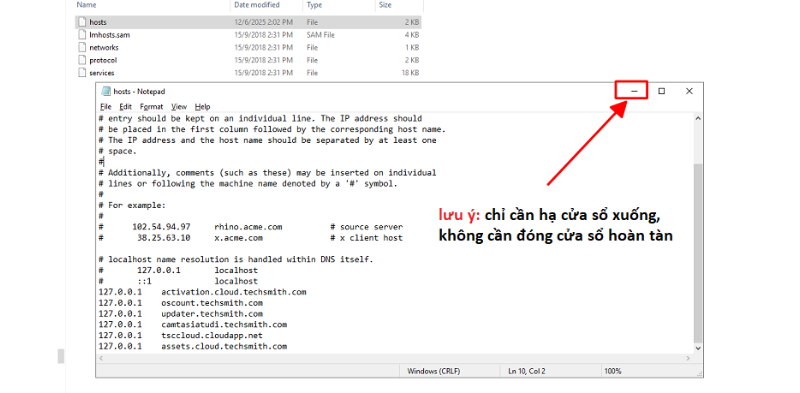Select the networks file in Explorer
This screenshot has height=393, width=800.
[x=249, y=47]
